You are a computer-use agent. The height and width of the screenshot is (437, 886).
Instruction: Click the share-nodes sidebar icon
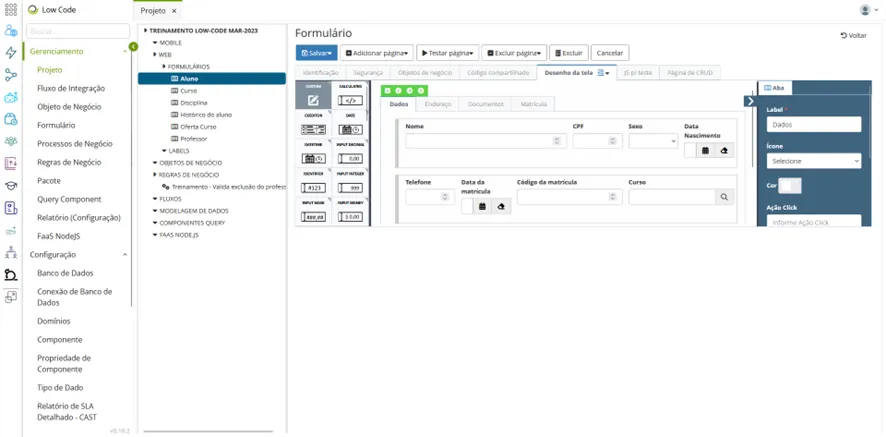(11, 75)
